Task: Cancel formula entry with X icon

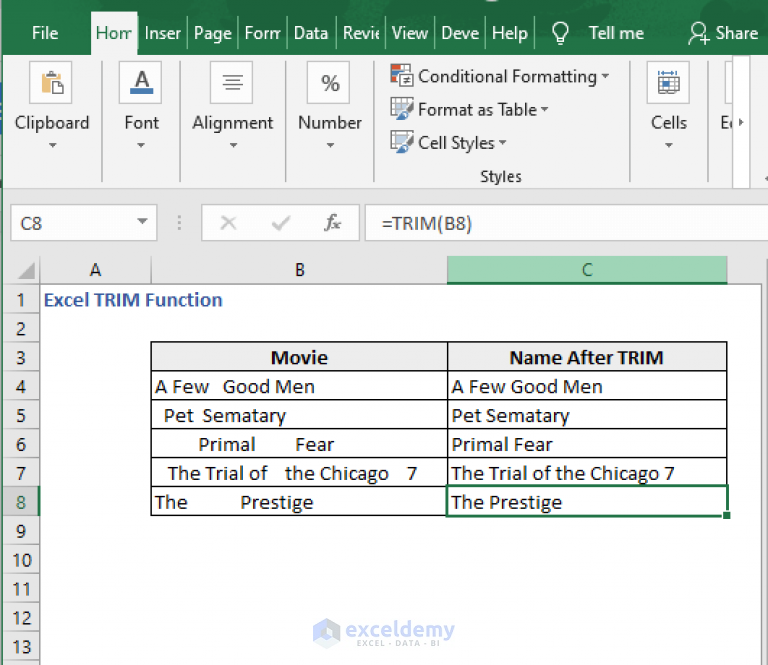Action: pyautogui.click(x=228, y=223)
